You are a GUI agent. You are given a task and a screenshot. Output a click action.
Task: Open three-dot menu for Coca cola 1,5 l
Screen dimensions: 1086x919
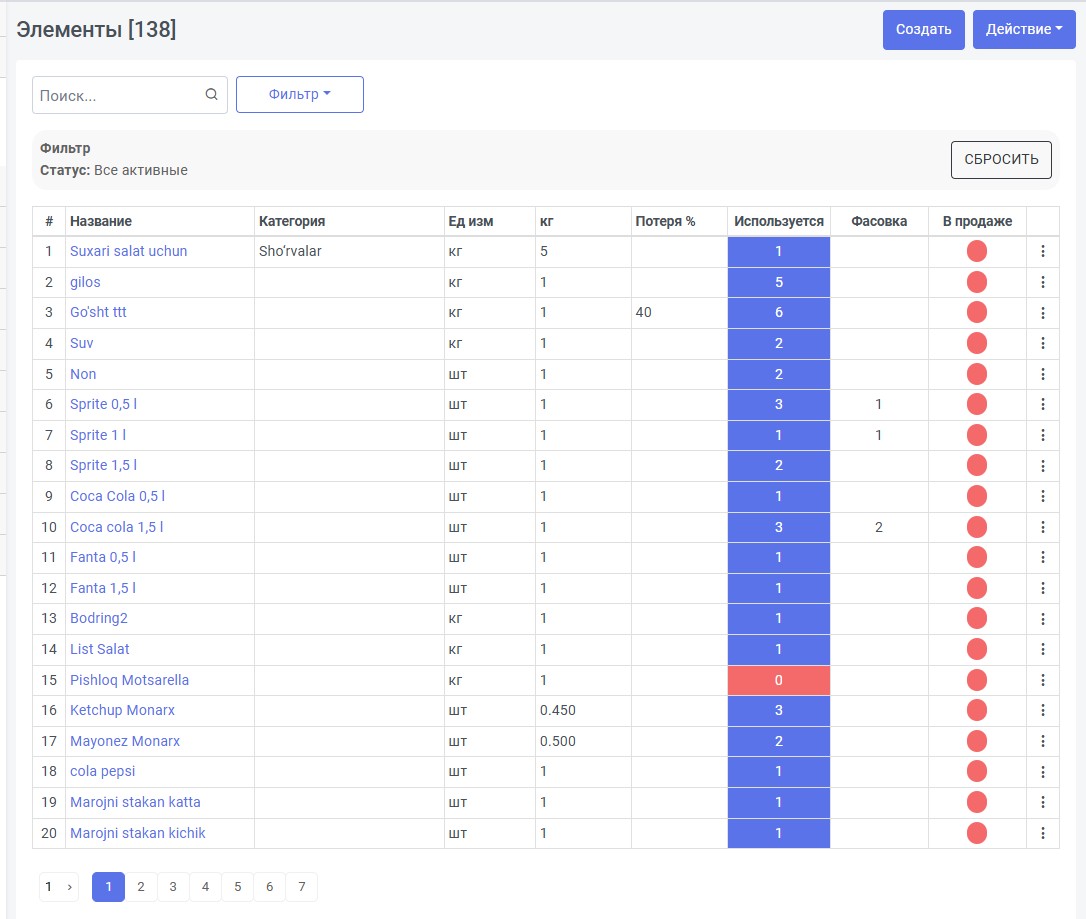1042,527
